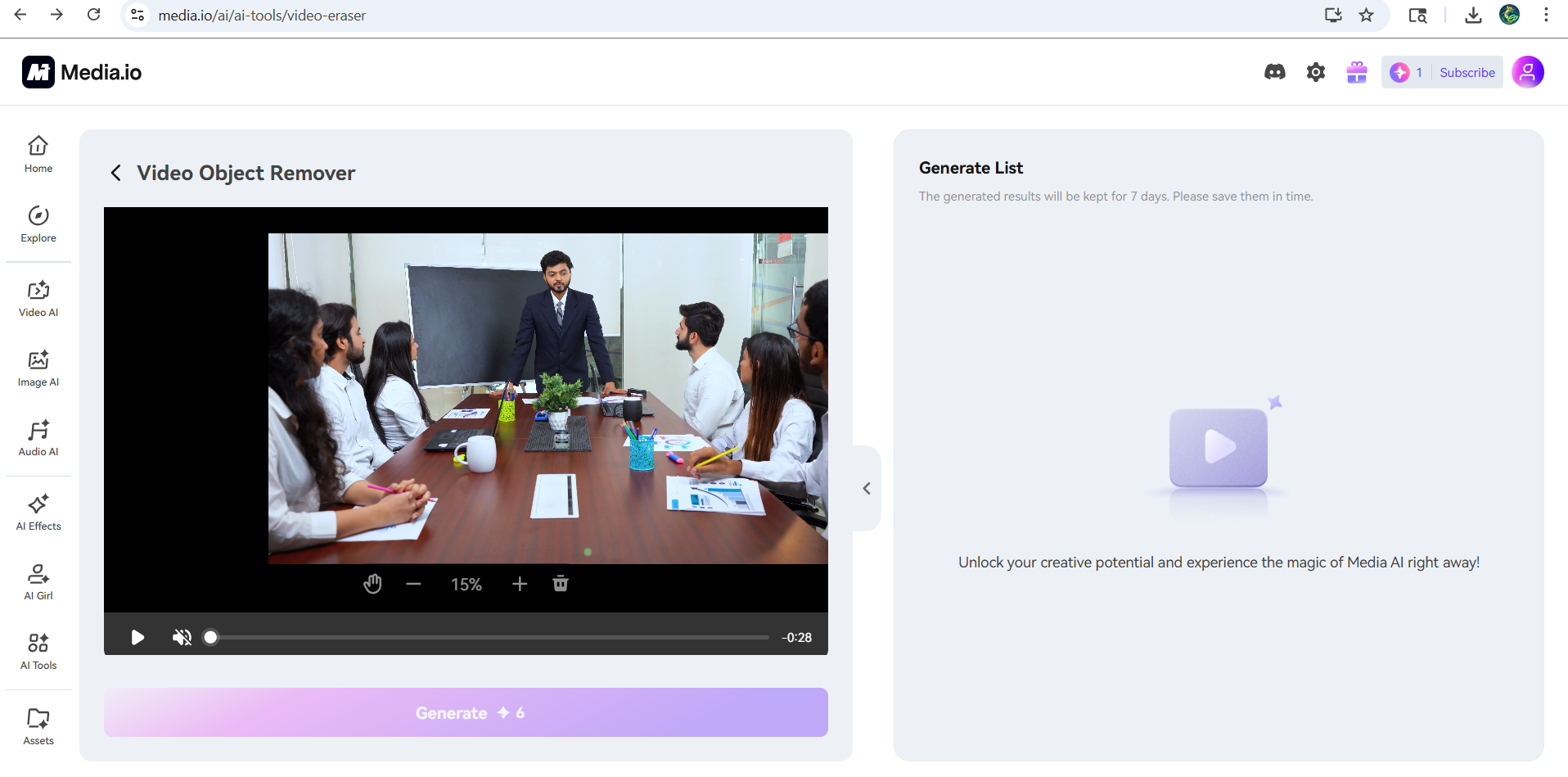This screenshot has width=1568, height=777.
Task: Click the Generate List heading
Action: pos(971,168)
